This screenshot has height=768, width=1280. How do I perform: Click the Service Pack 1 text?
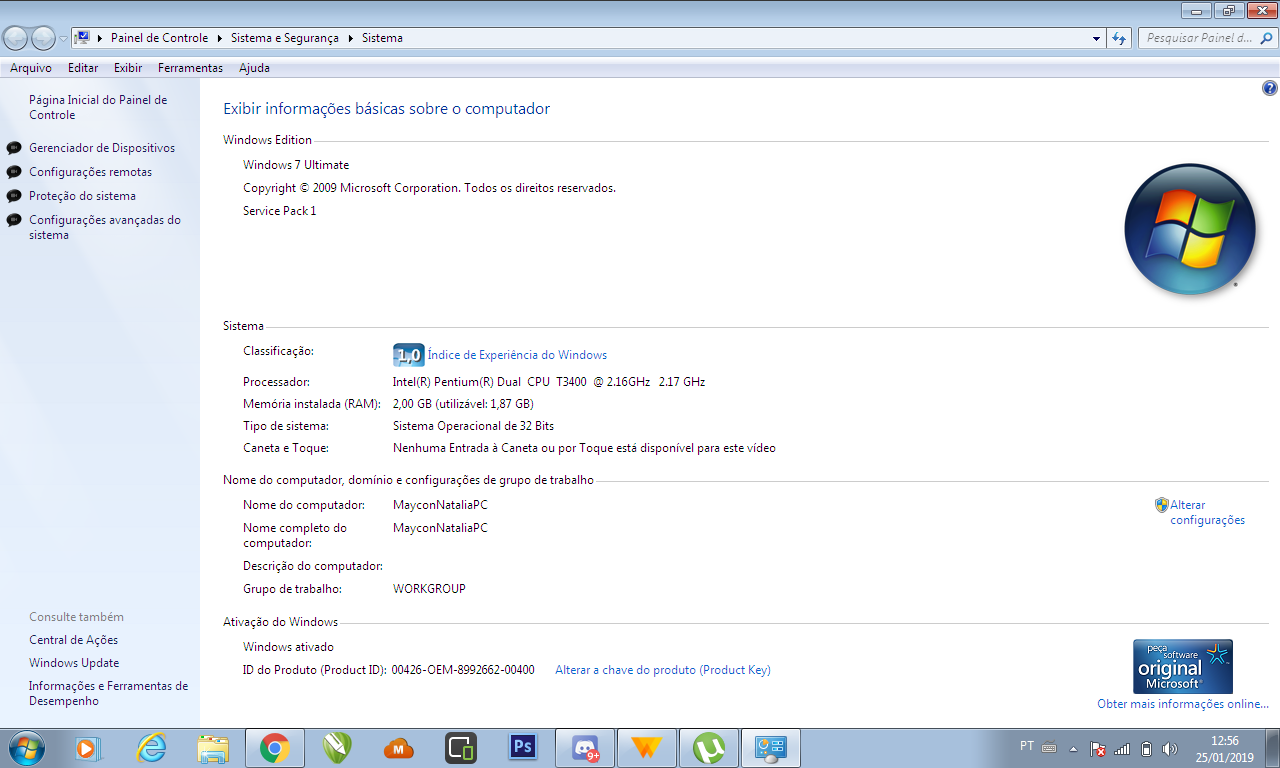(x=280, y=211)
